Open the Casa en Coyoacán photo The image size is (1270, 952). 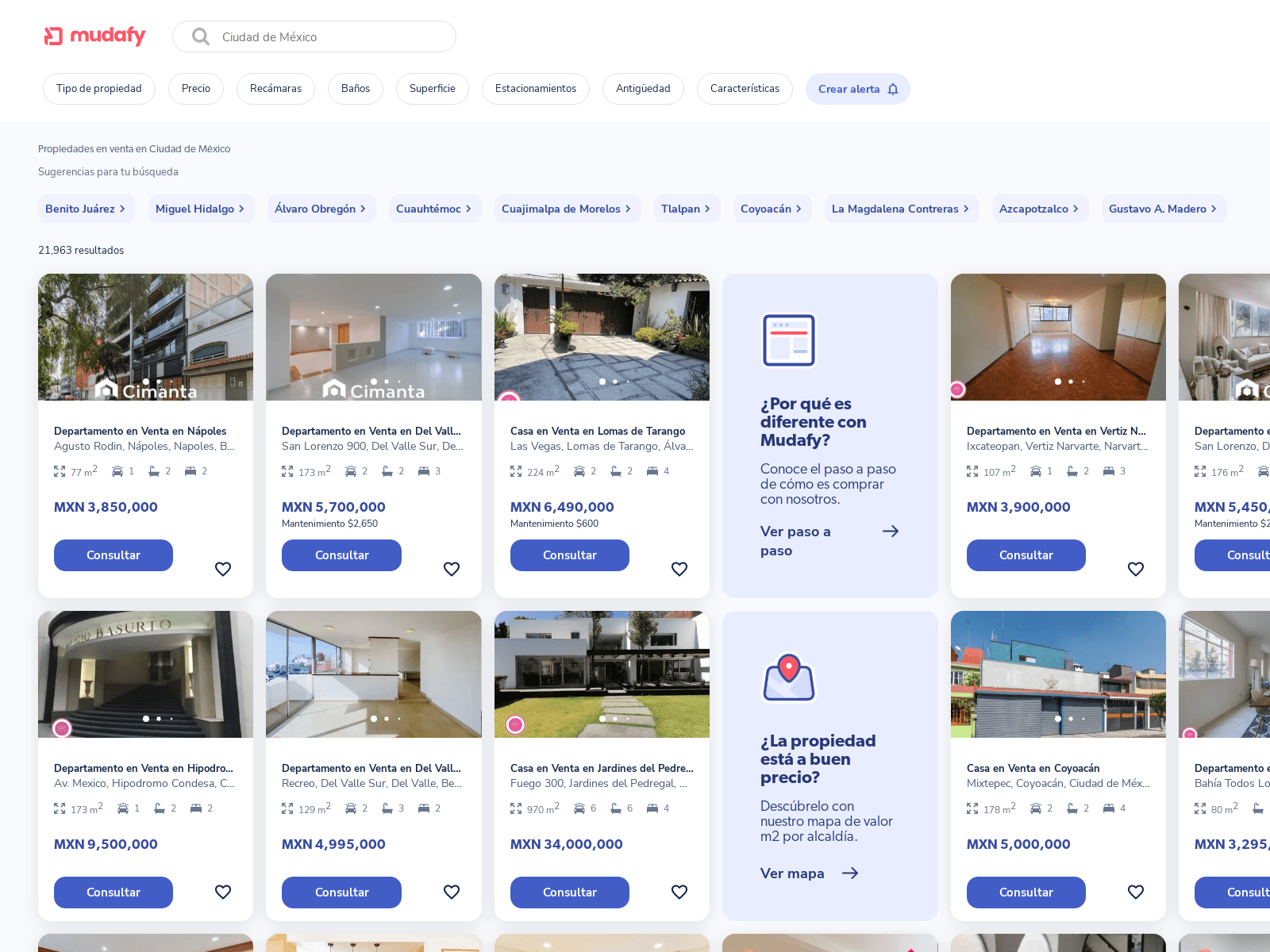(x=1058, y=674)
